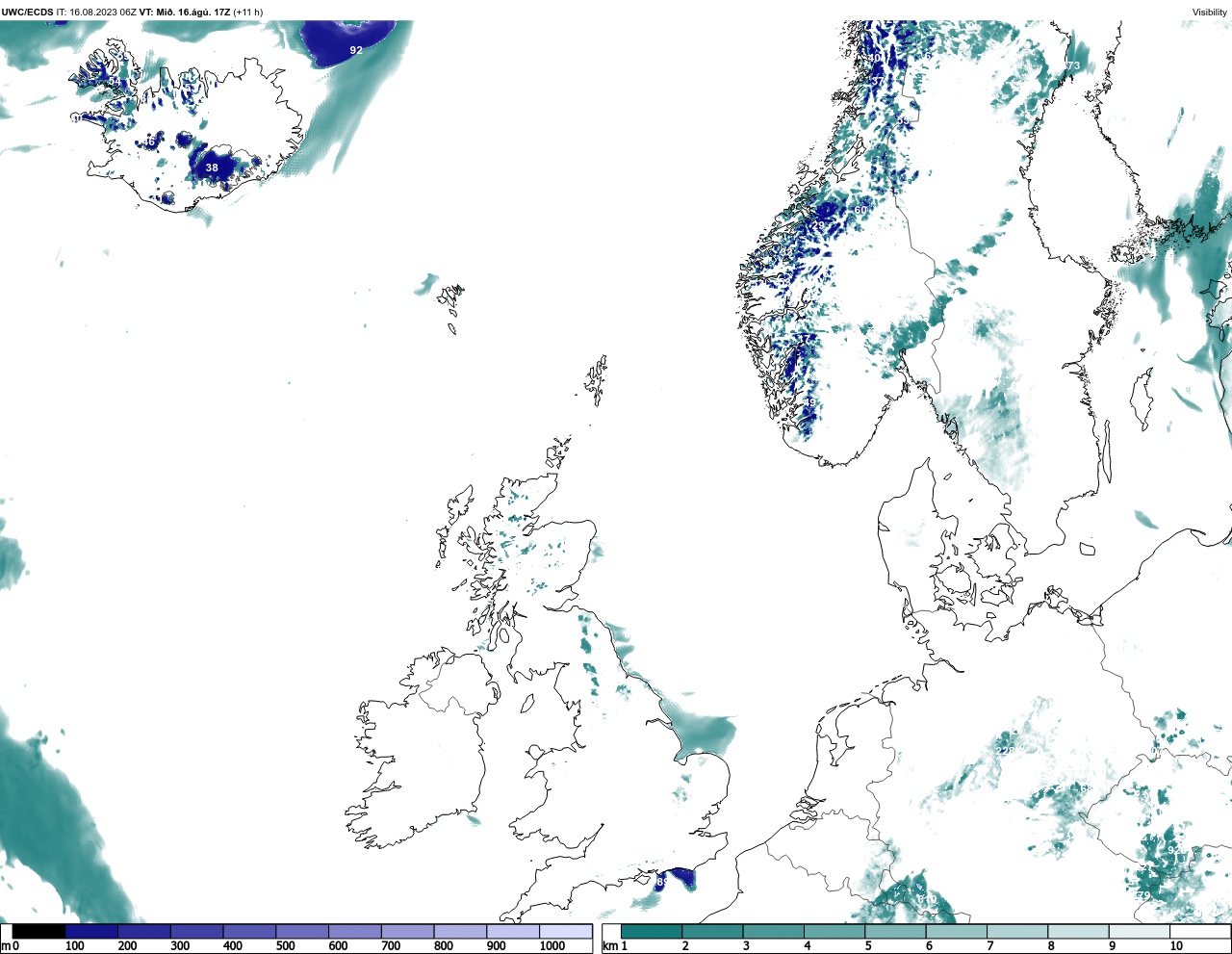Click the '10' tick label on the kilometre scale

click(1176, 946)
